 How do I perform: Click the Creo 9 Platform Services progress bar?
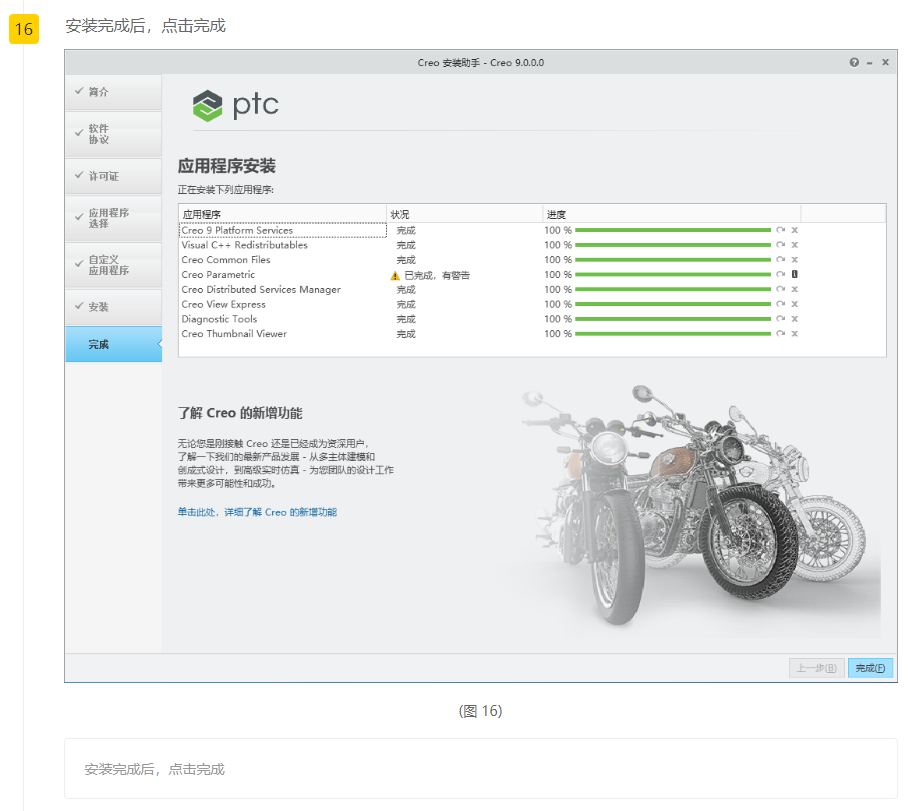pos(672,230)
